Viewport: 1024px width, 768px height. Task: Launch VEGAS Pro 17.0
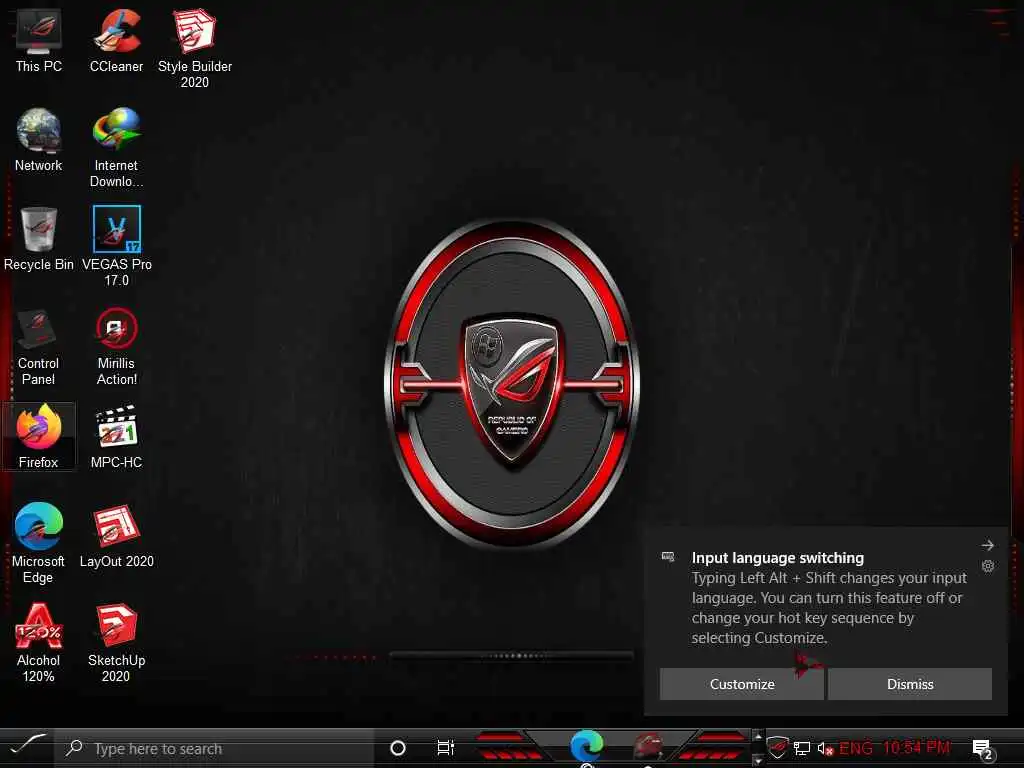pyautogui.click(x=116, y=246)
